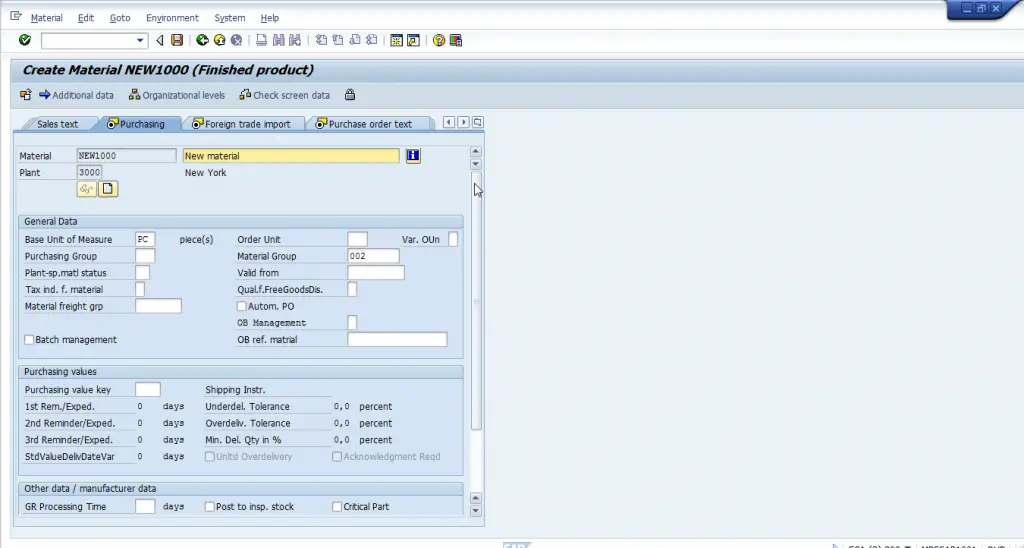Click the yellow Exit arrow icon
Viewport: 1024px width, 548px height.
[219, 40]
